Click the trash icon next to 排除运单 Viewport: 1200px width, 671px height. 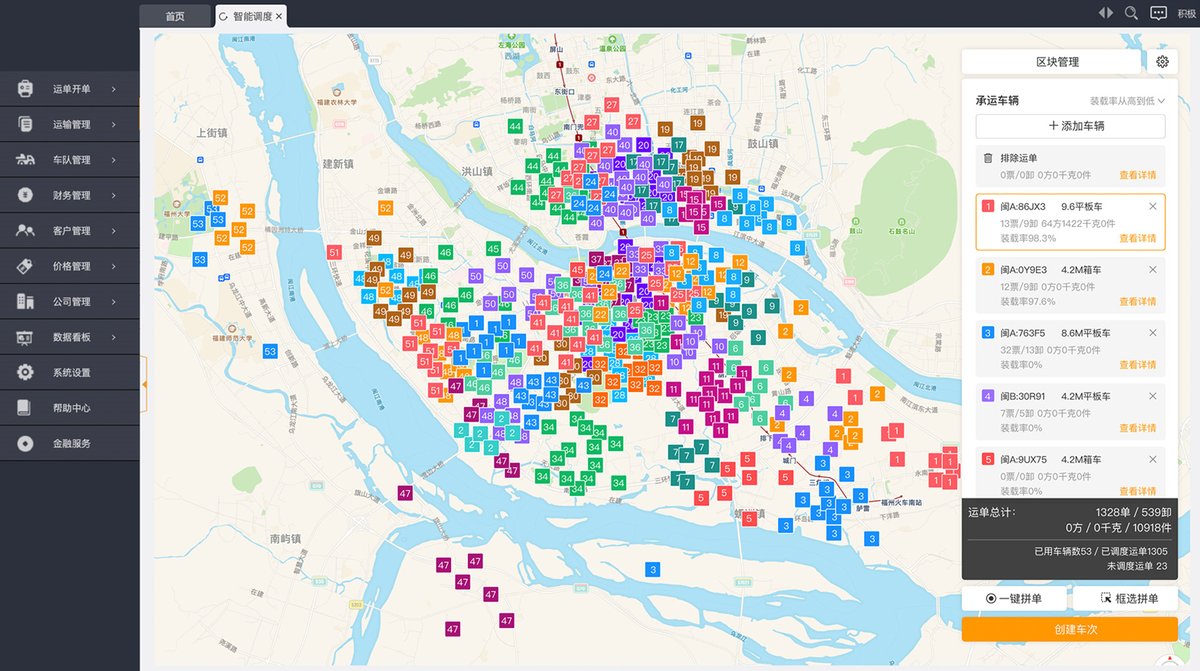[988, 158]
